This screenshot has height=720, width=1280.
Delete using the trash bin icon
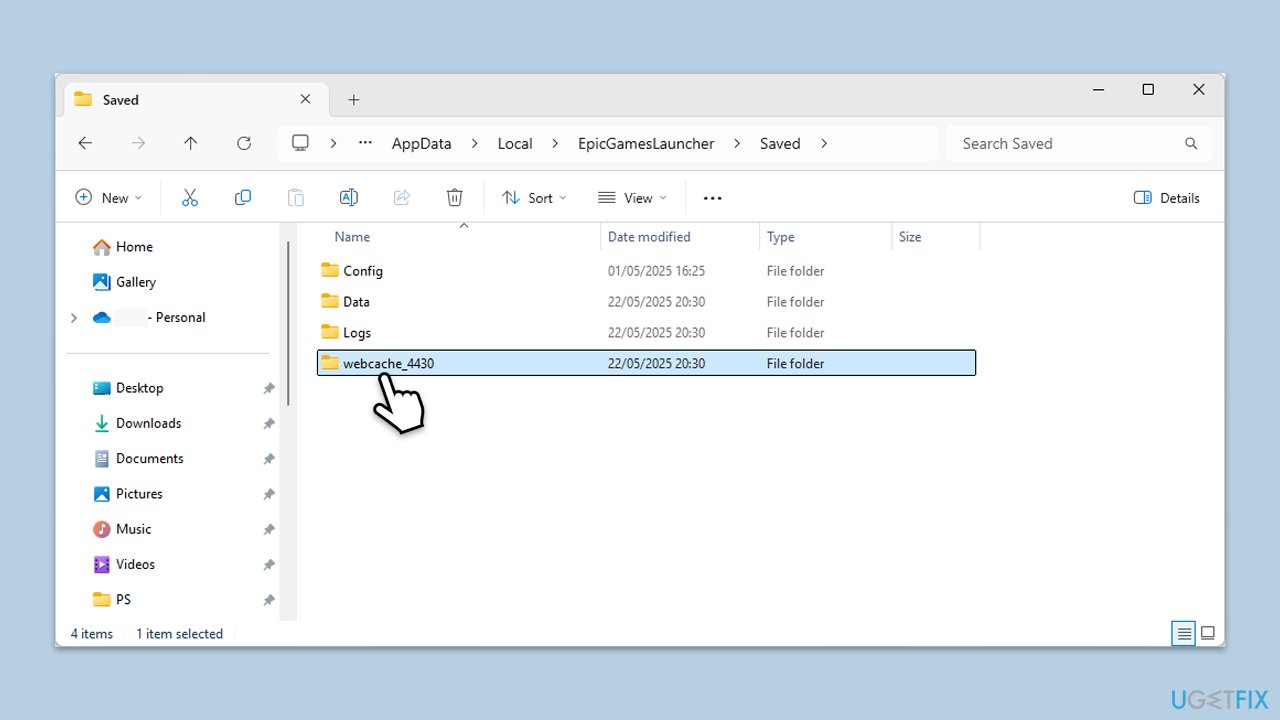point(454,198)
